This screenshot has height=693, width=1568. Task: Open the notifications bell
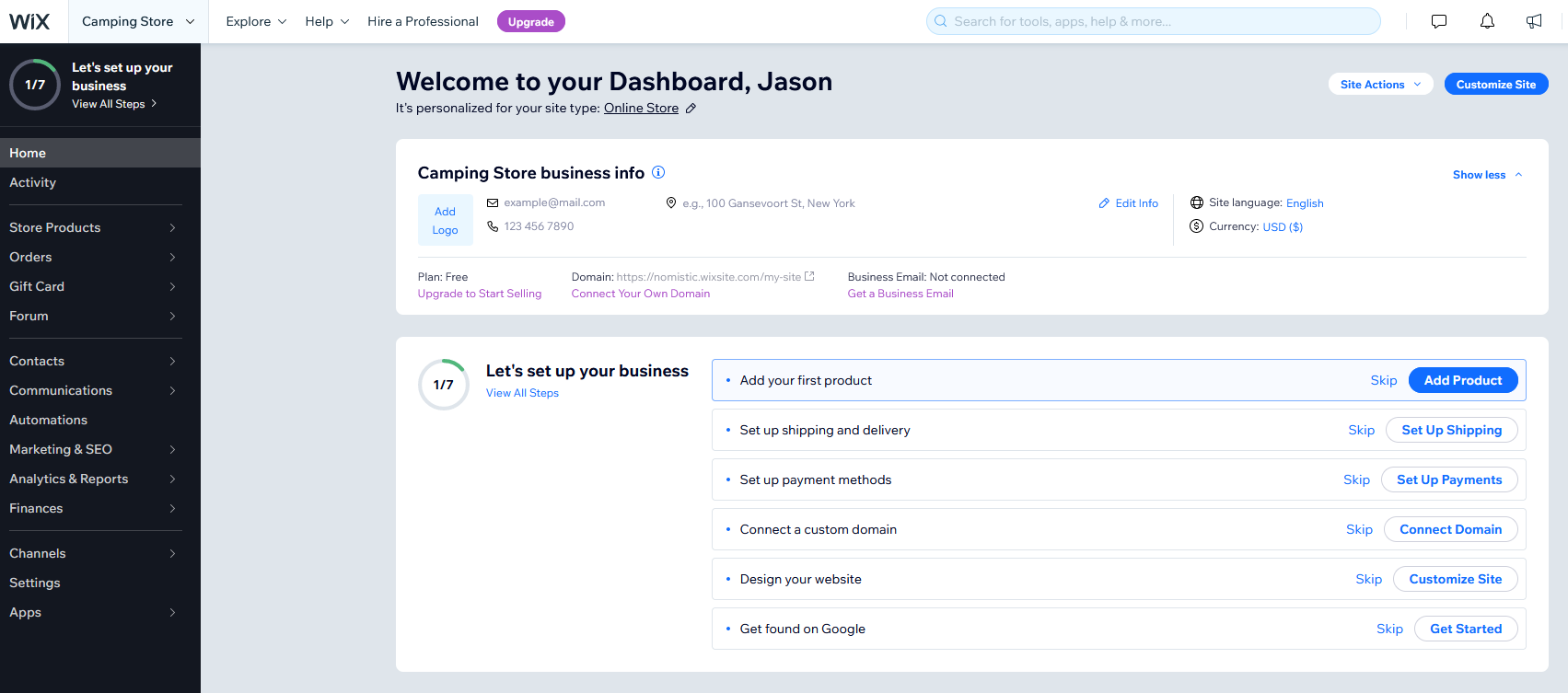point(1487,21)
